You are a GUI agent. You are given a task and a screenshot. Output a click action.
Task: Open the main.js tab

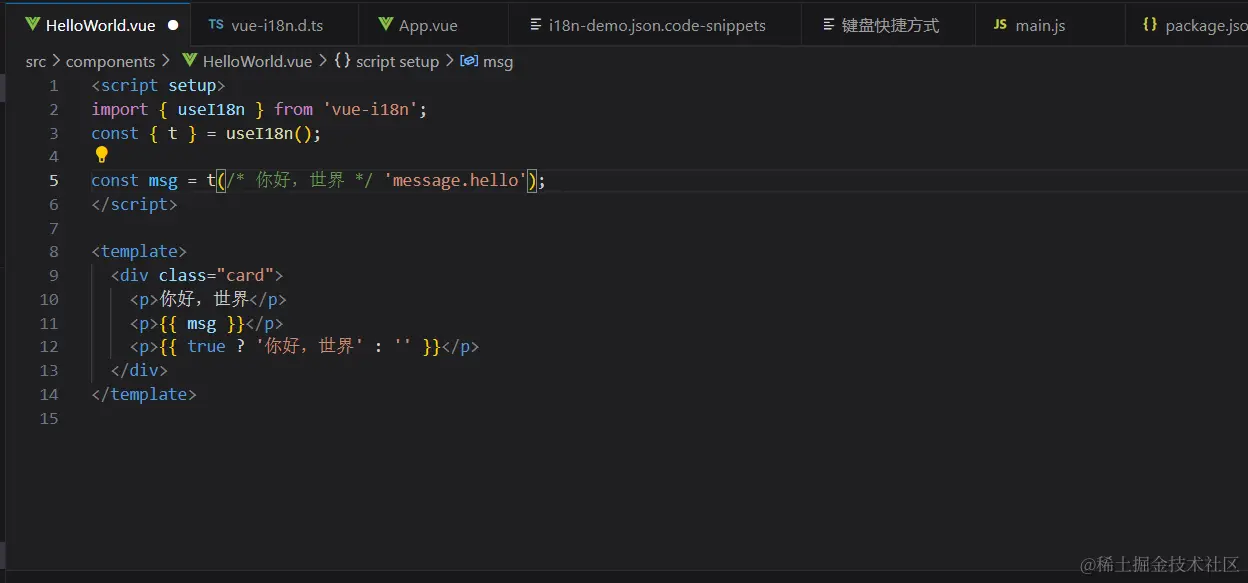point(1049,25)
